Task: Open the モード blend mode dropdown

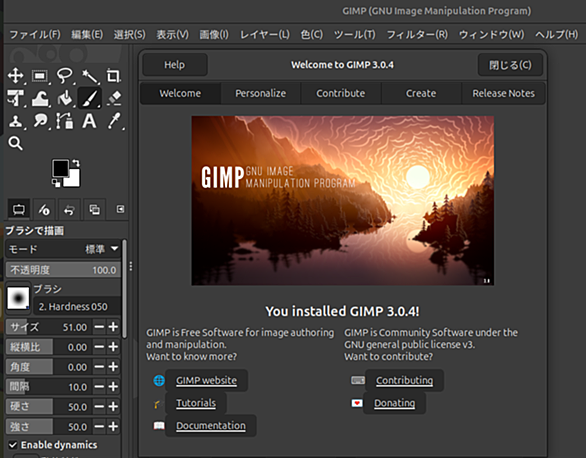Action: tap(64, 249)
